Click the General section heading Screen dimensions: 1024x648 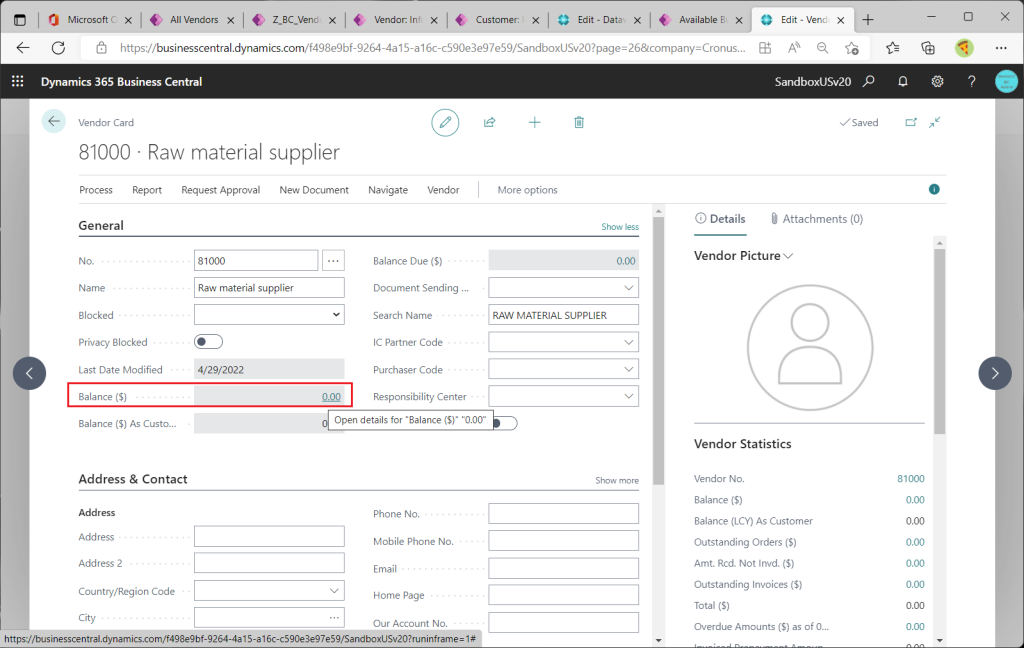tap(101, 226)
